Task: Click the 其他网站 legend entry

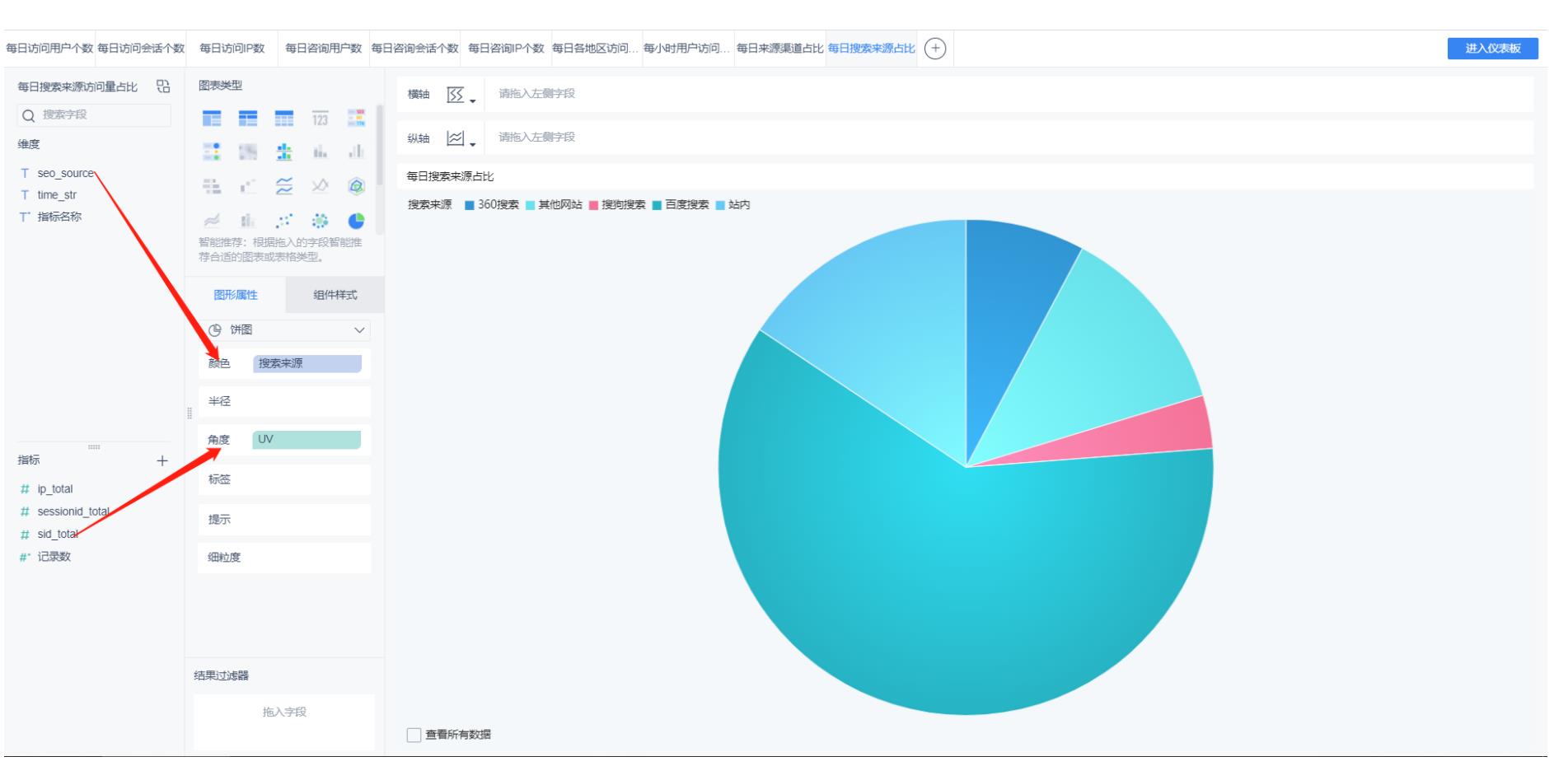Action: [x=554, y=205]
